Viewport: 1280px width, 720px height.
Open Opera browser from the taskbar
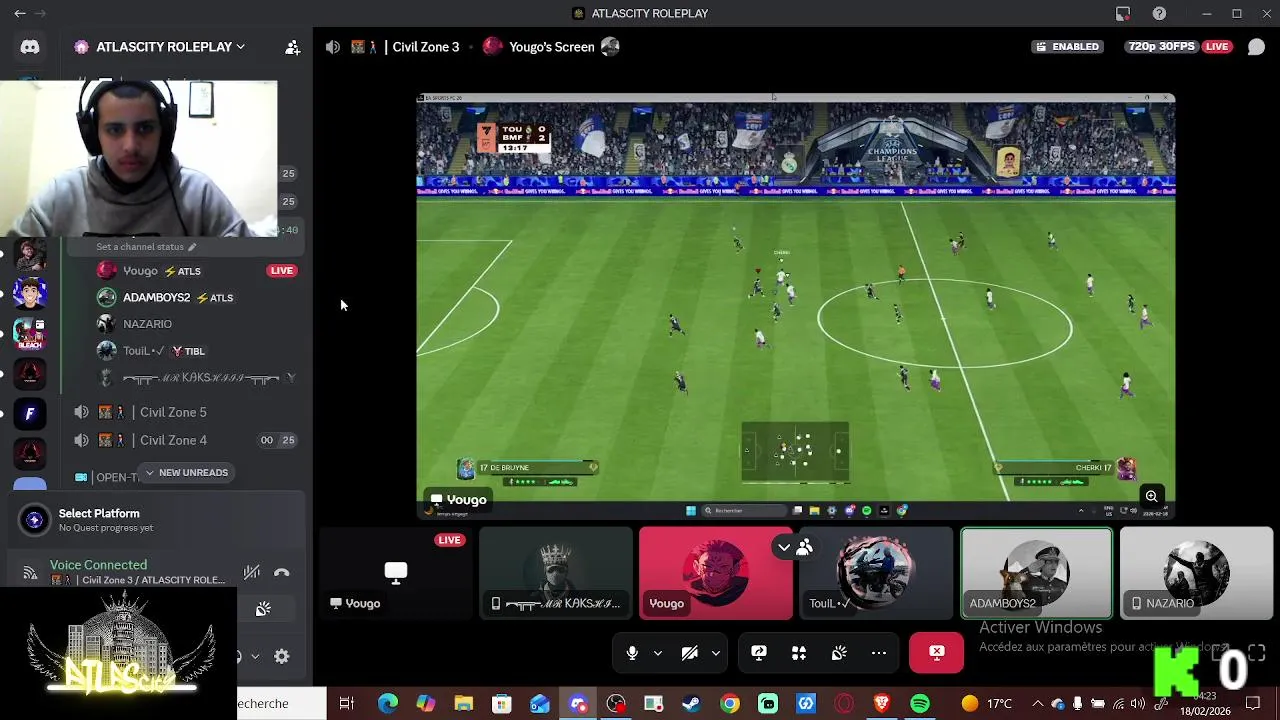tap(844, 704)
